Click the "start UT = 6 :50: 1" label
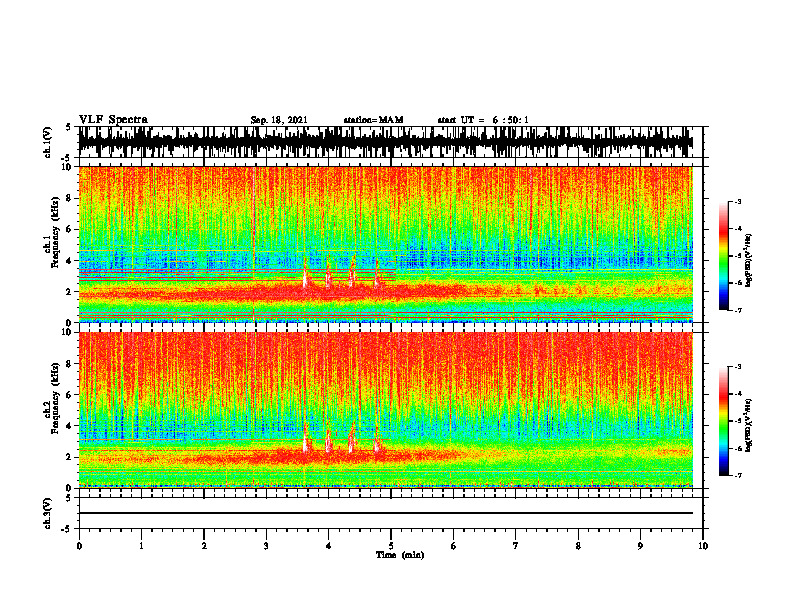Viewport: 792px width, 612px height. 483,120
